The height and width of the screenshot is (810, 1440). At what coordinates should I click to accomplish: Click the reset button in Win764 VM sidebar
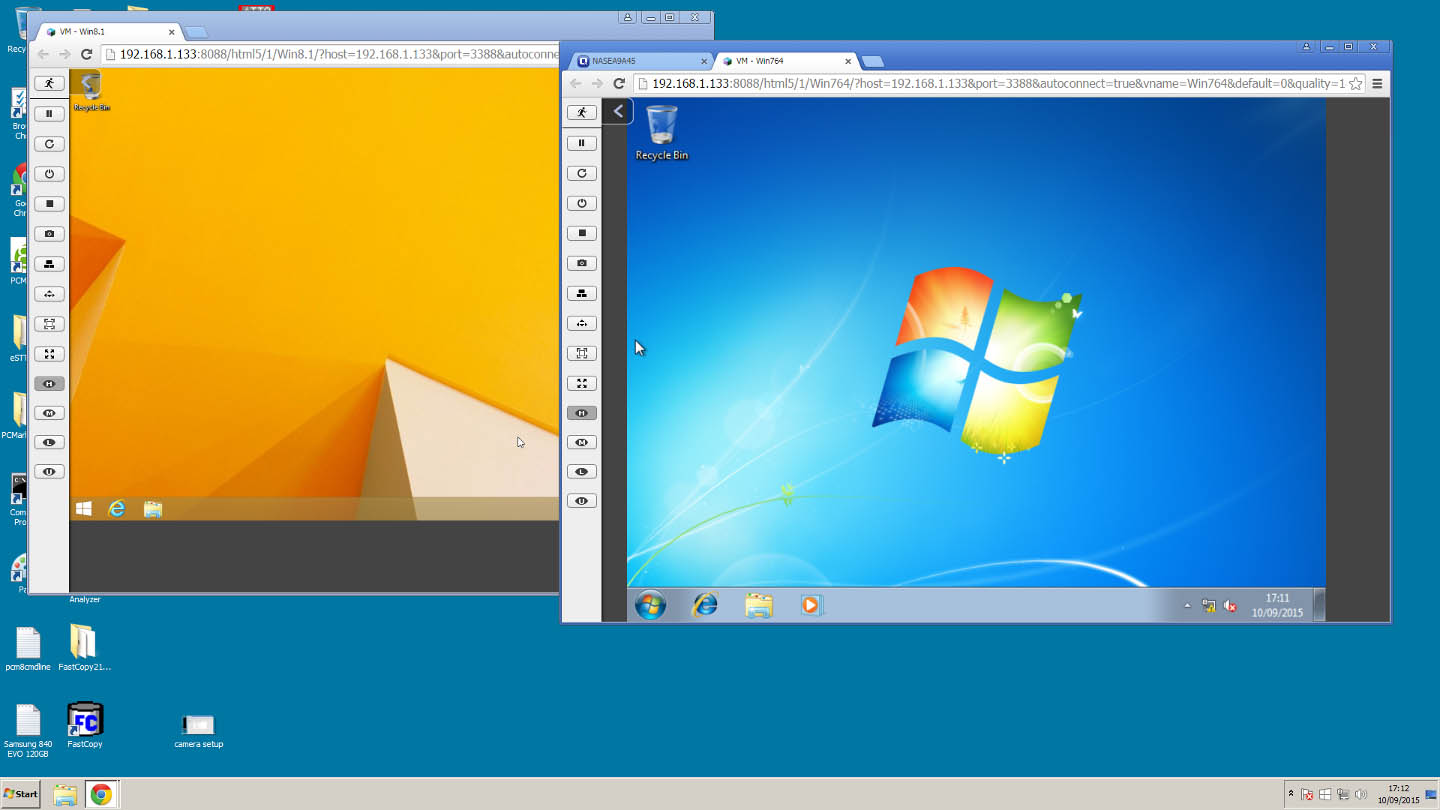pos(581,173)
